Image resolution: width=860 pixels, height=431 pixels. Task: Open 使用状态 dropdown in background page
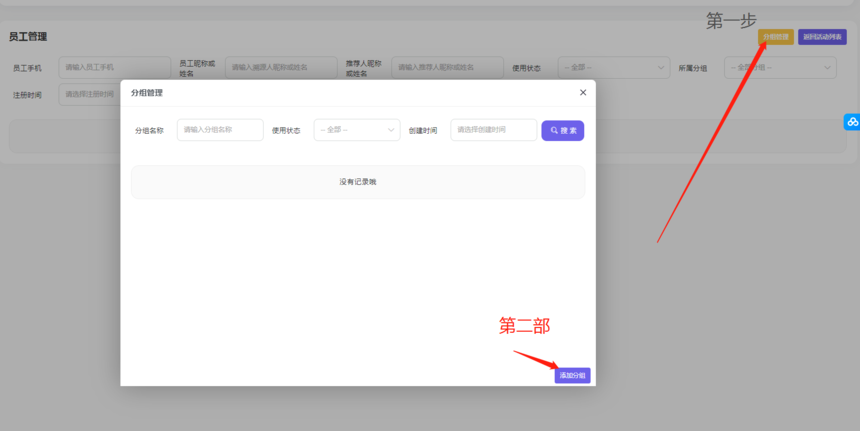point(614,67)
